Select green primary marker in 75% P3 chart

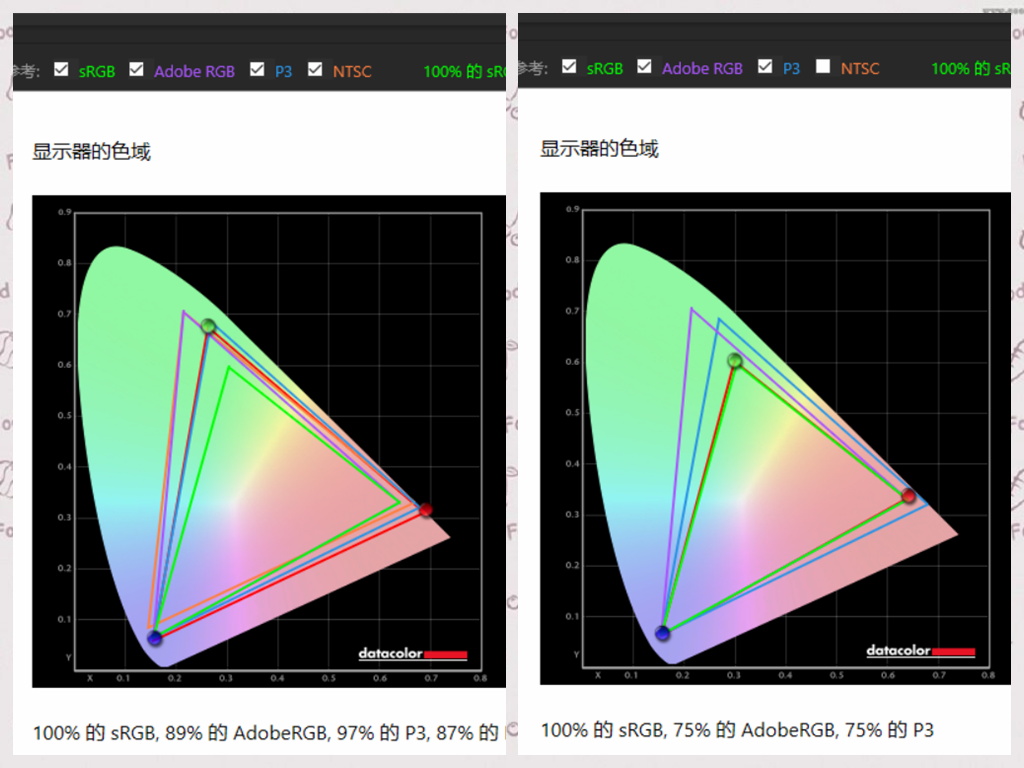[734, 360]
